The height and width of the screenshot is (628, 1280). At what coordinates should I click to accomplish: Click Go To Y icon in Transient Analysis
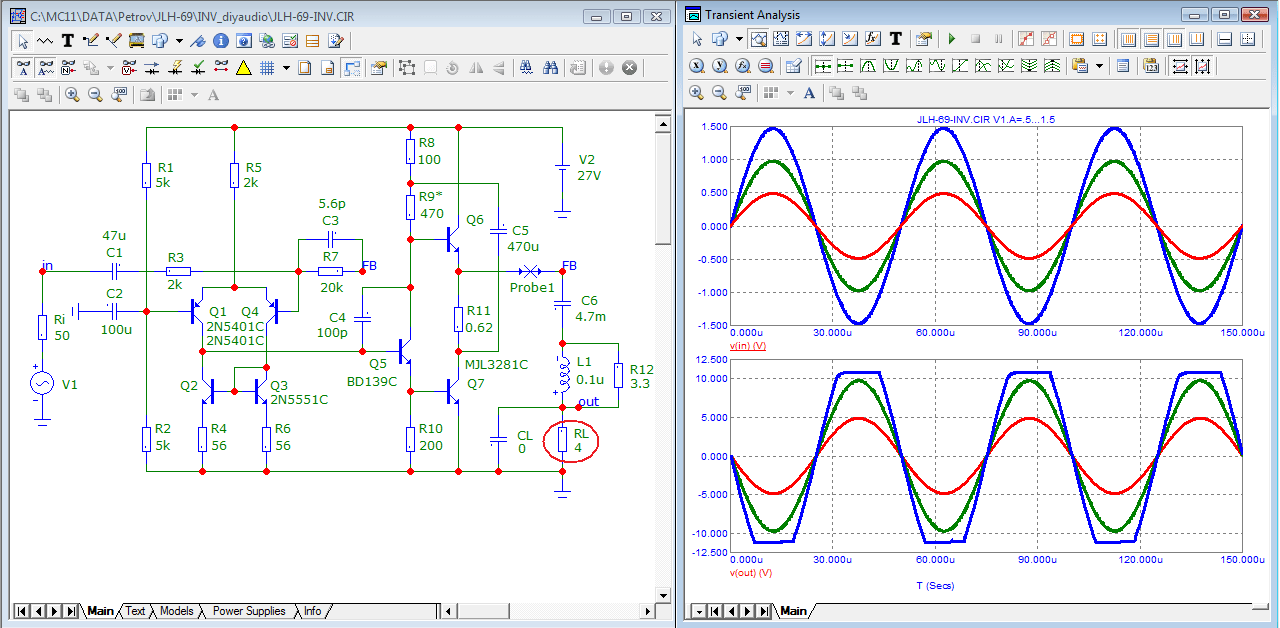tap(720, 66)
